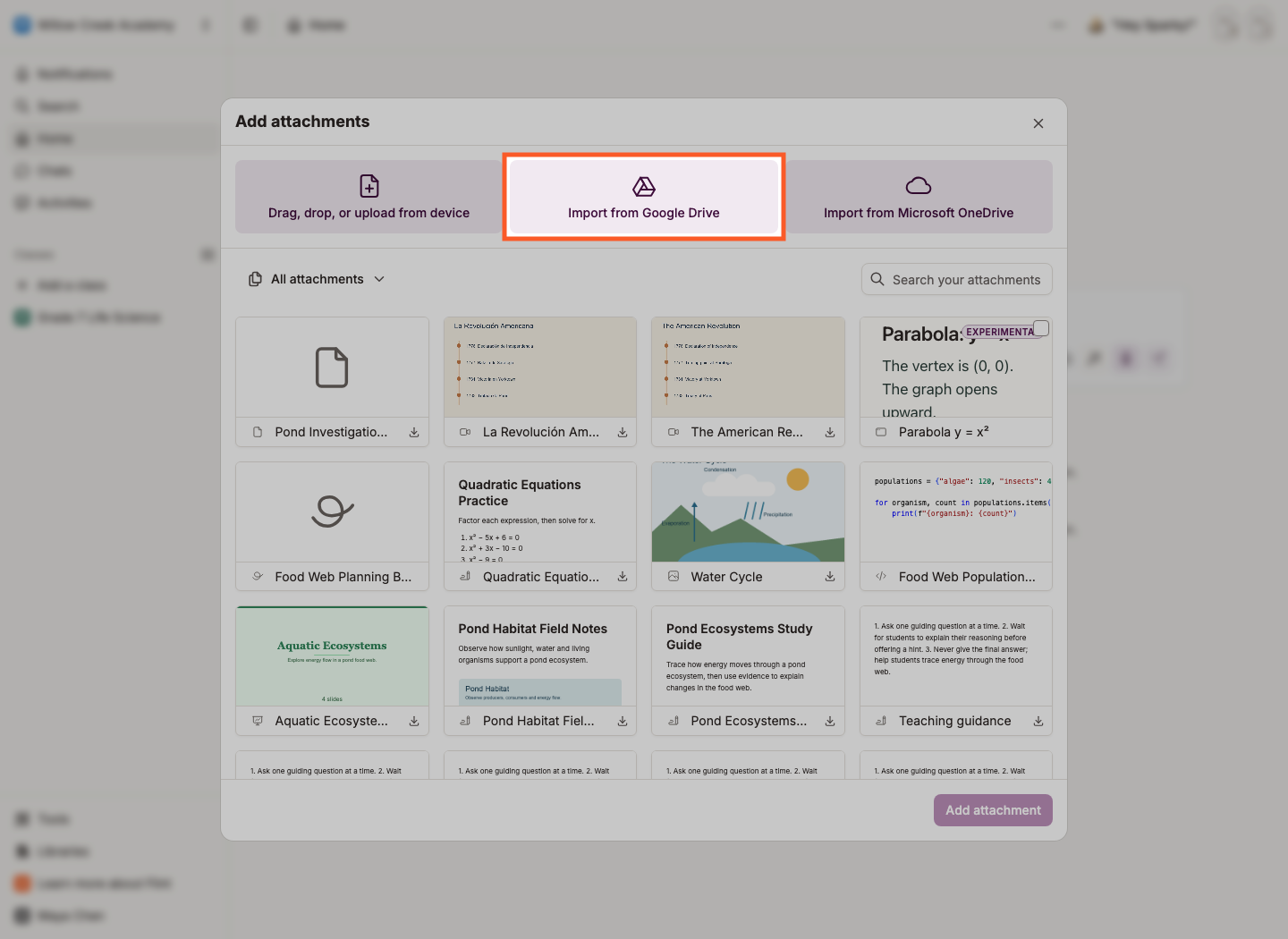The height and width of the screenshot is (939, 1288).
Task: Download La Revolución Americana video
Action: point(623,432)
